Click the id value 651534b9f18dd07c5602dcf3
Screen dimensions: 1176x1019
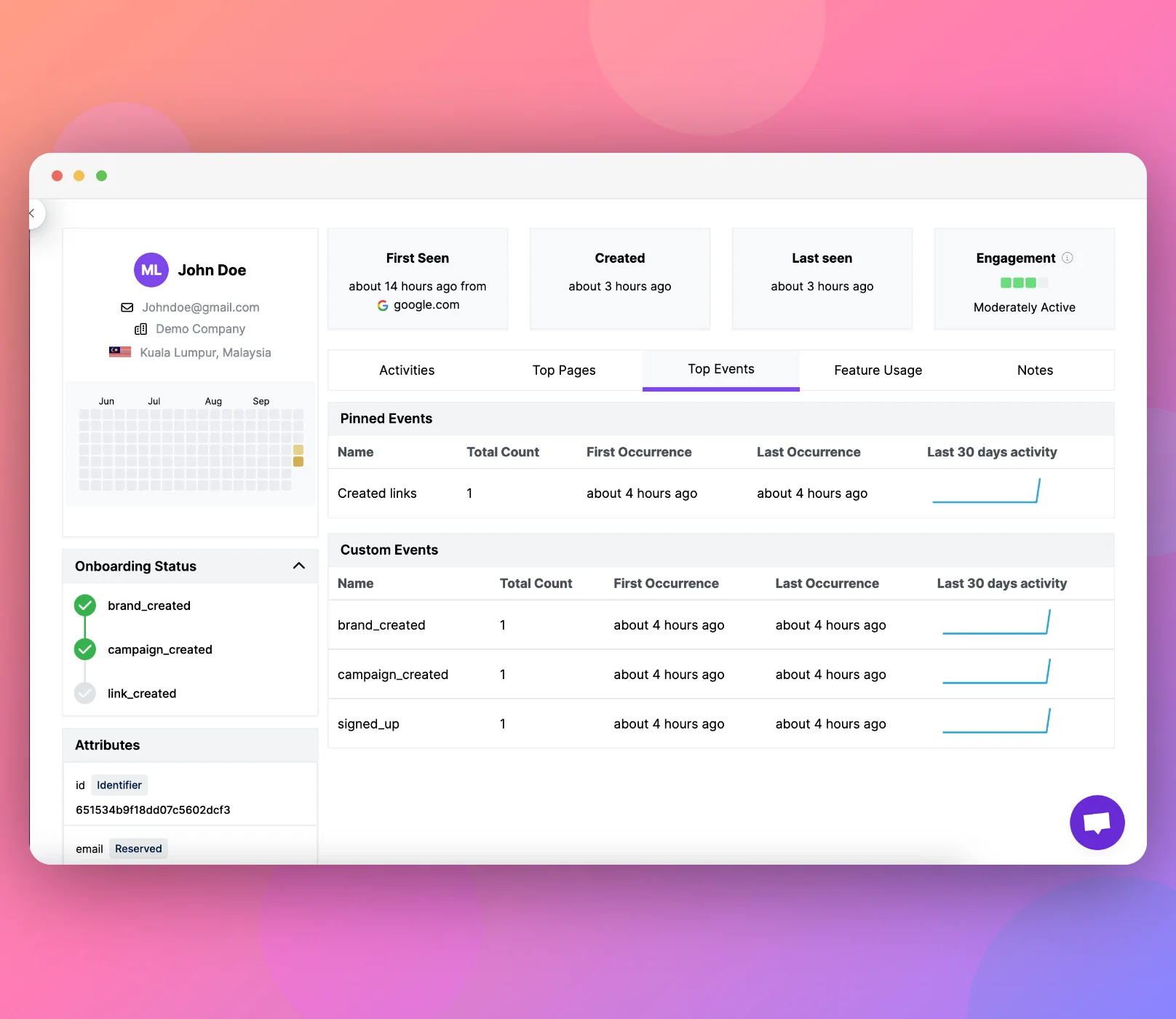click(x=153, y=809)
